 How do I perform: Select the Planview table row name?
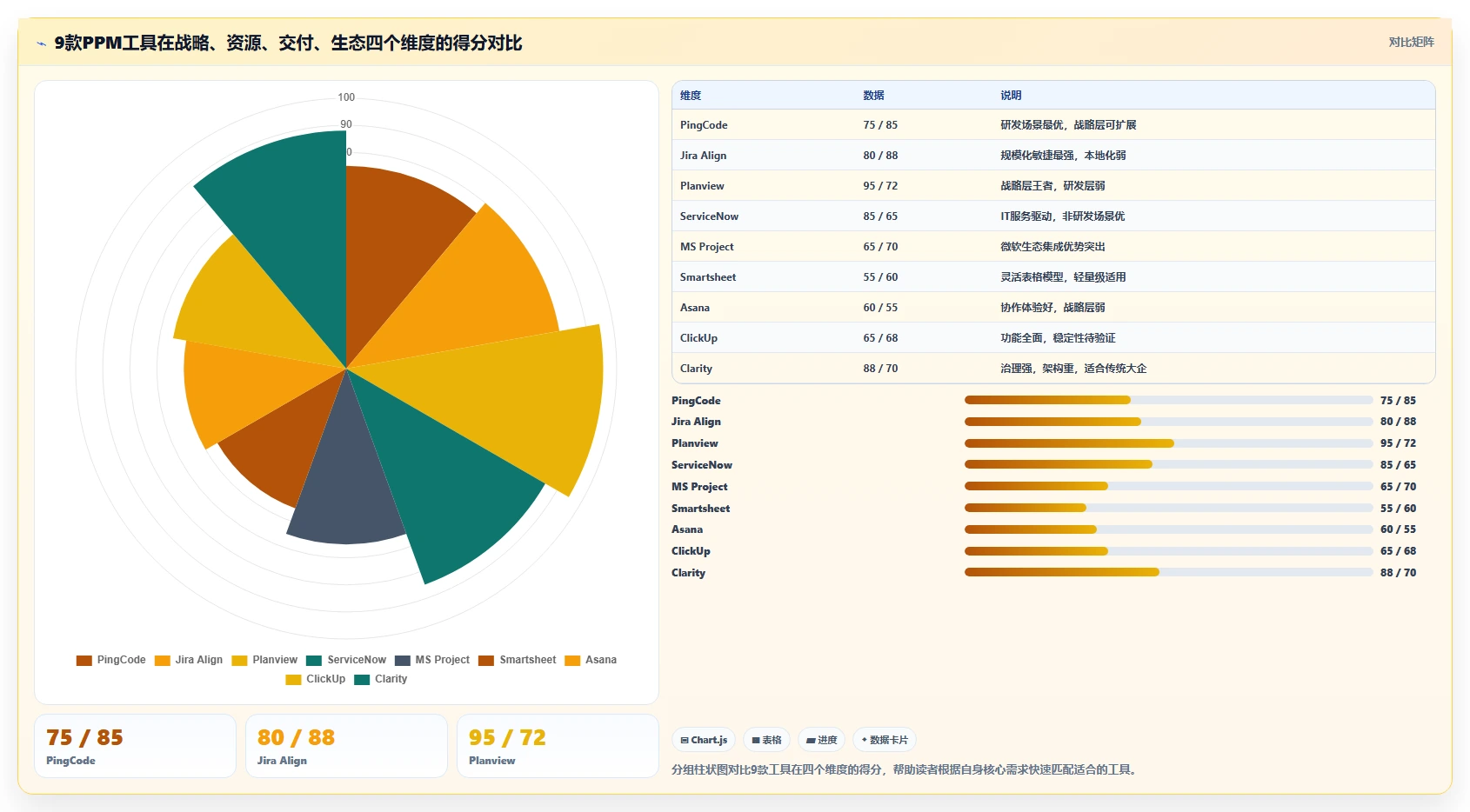pyautogui.click(x=702, y=186)
